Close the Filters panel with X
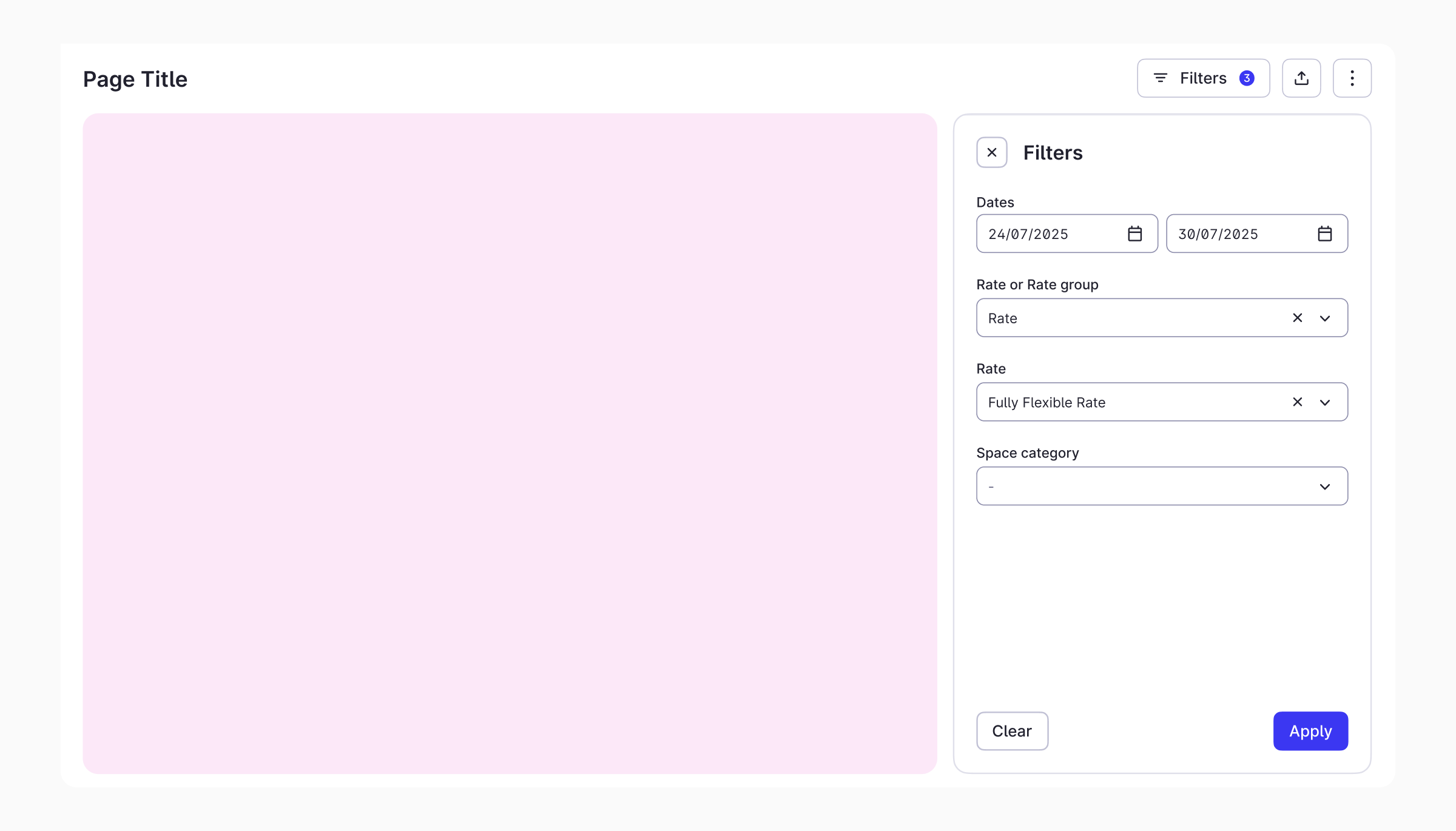The height and width of the screenshot is (831, 1456). pos(992,152)
